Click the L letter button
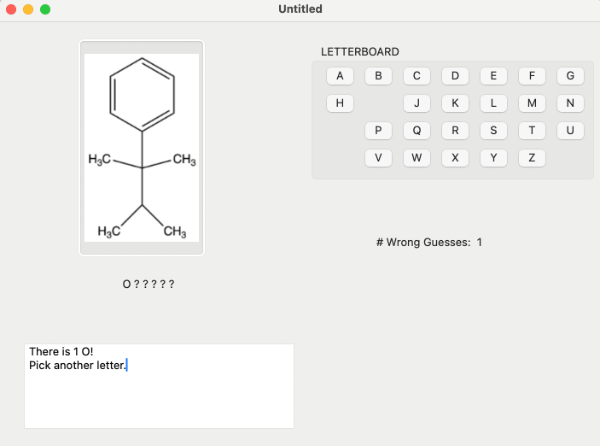The image size is (600, 446). pos(493,103)
